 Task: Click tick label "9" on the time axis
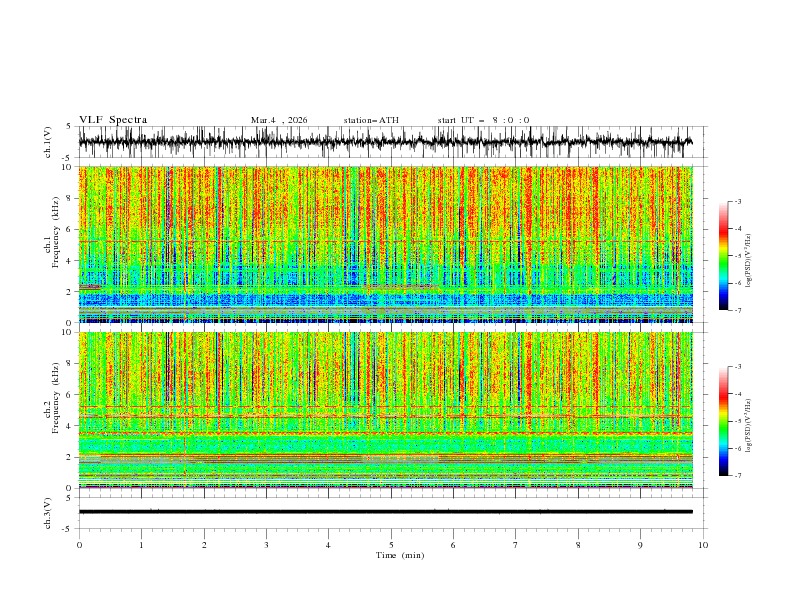(640, 545)
